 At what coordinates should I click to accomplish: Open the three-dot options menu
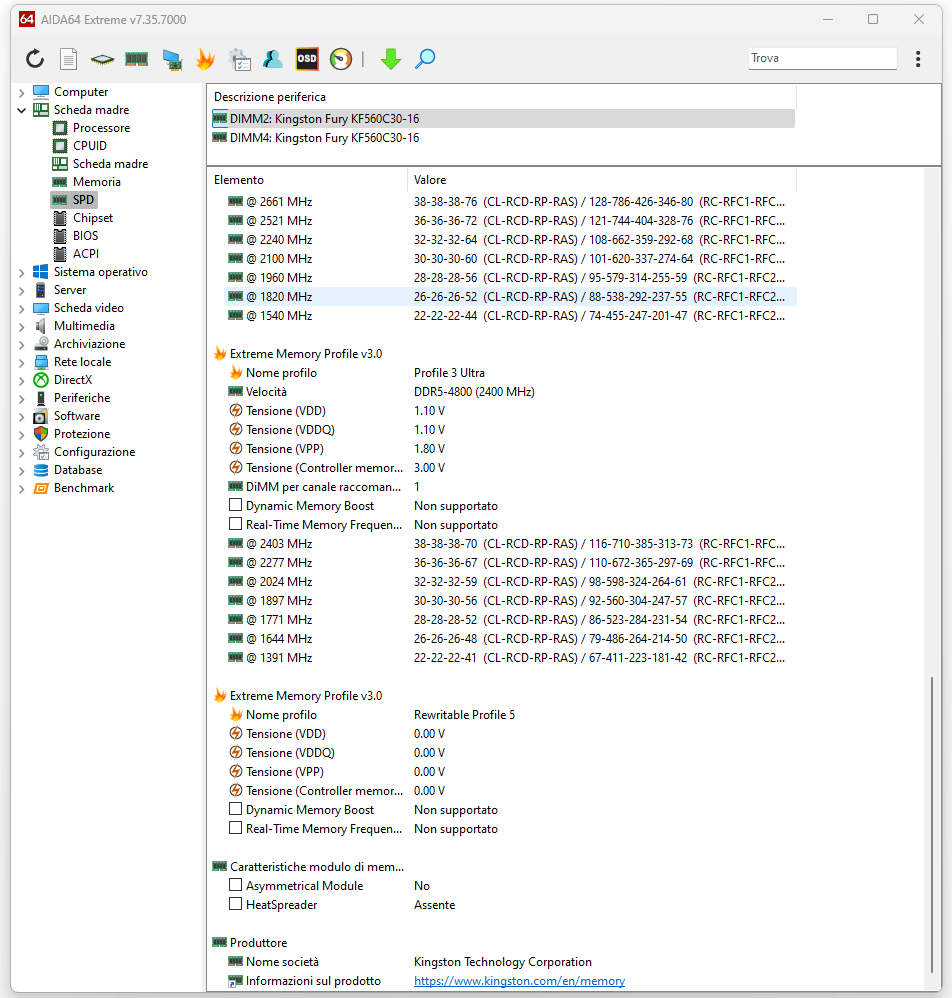[x=918, y=59]
